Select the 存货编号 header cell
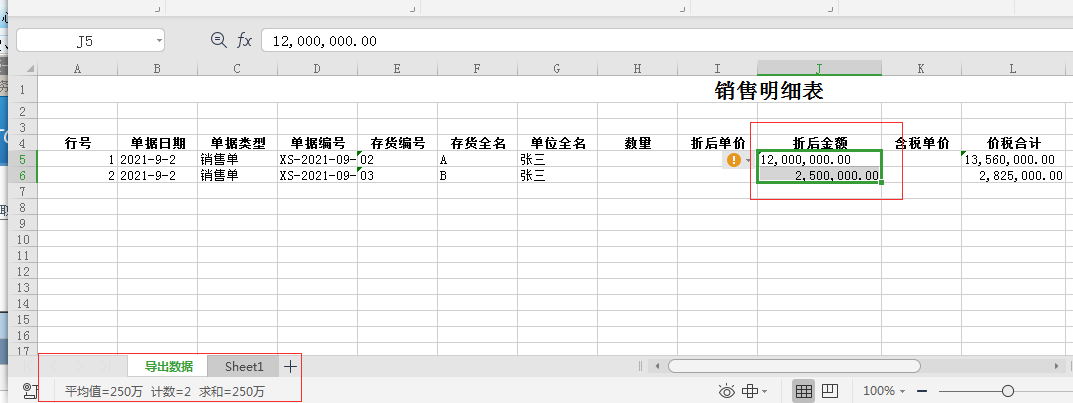 398,144
